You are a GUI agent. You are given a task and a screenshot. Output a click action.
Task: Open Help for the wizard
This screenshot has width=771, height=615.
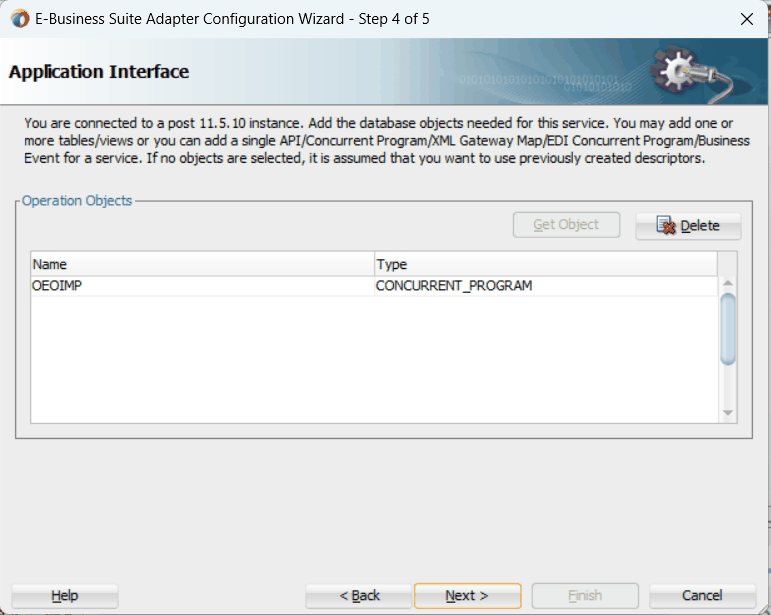[65, 596]
